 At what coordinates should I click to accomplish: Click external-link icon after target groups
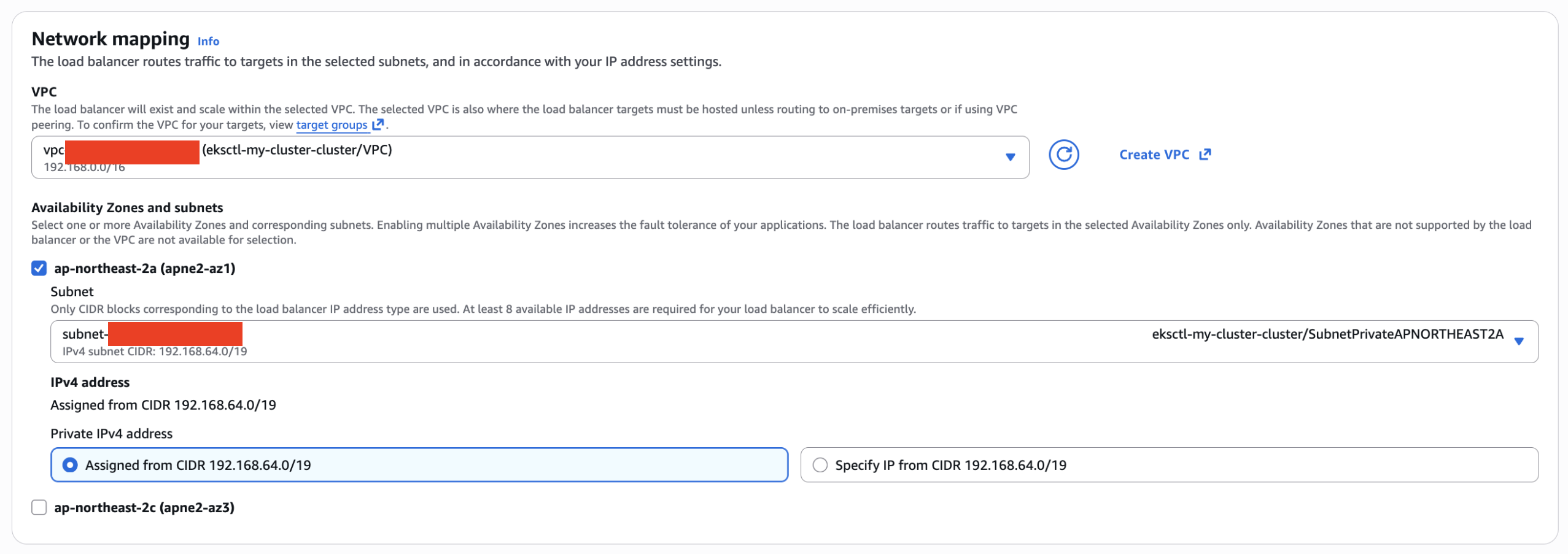point(378,125)
